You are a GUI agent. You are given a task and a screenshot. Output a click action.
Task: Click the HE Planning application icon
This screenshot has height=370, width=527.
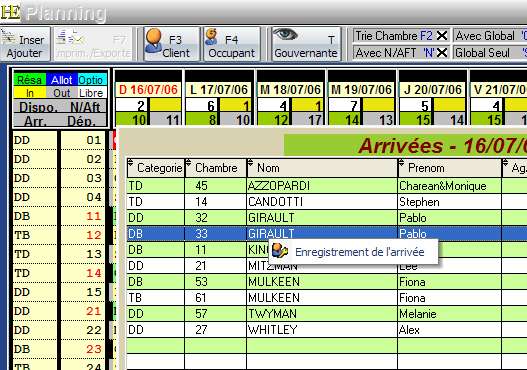(x=10, y=11)
